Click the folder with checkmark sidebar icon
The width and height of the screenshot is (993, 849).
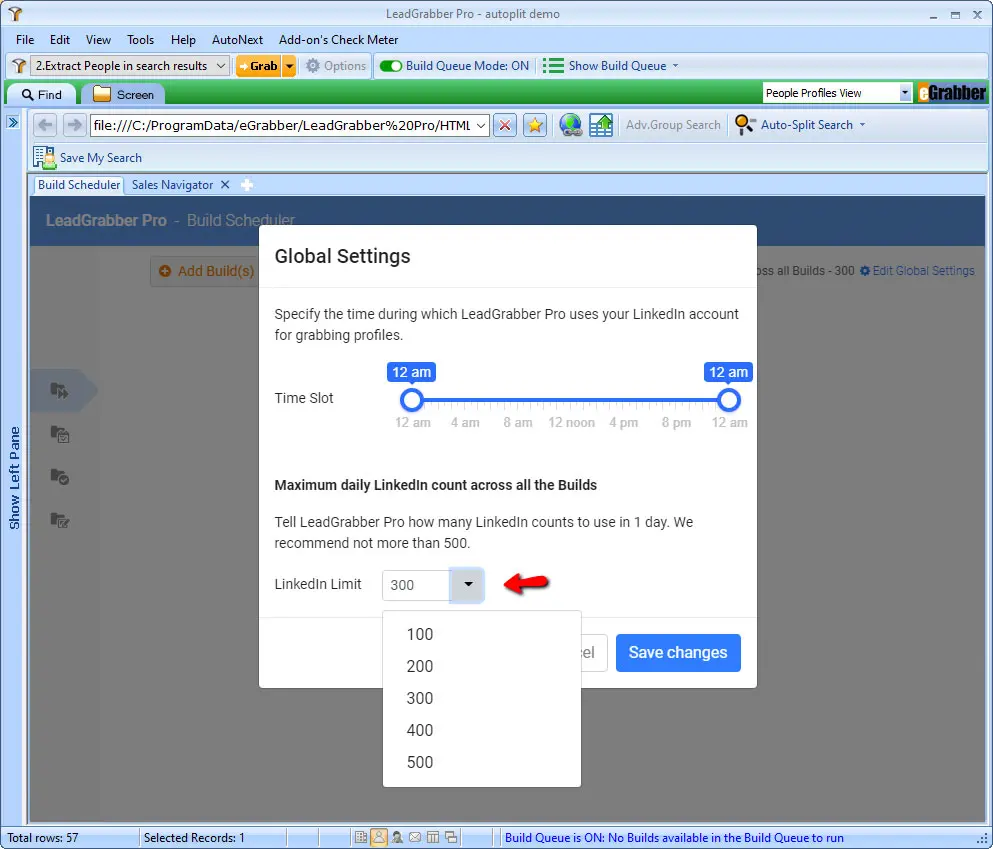(x=60, y=477)
